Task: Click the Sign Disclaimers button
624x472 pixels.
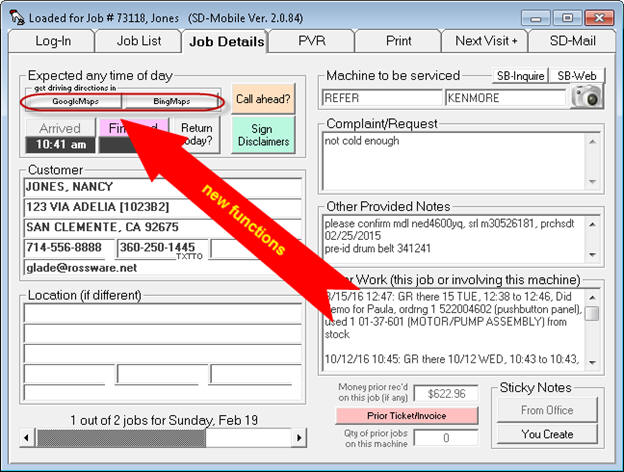Action: click(x=263, y=135)
